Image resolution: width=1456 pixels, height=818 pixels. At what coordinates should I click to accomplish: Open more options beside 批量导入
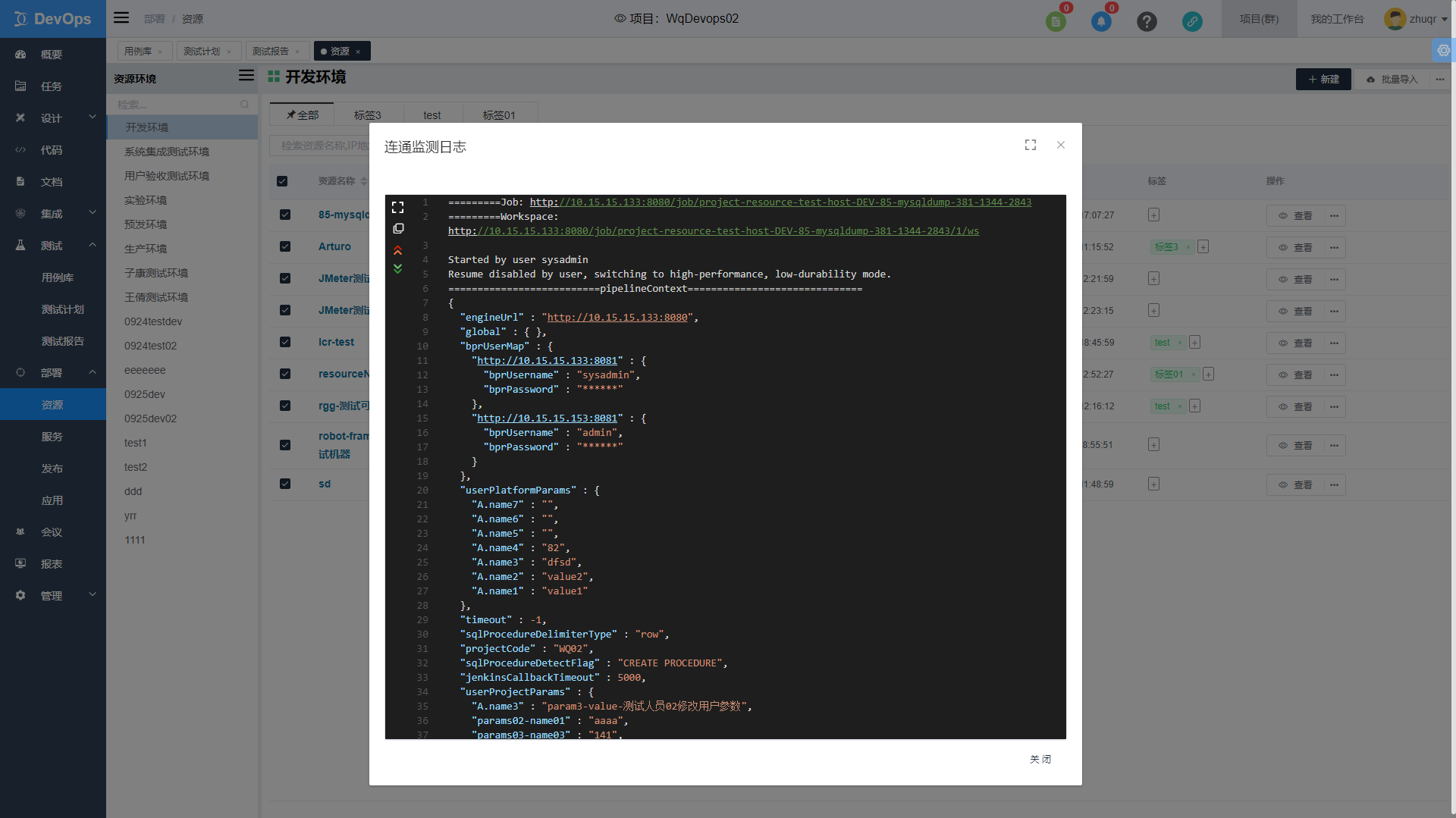tap(1439, 79)
